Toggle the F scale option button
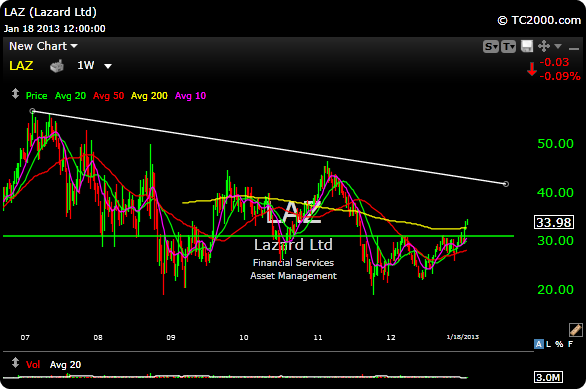The width and height of the screenshot is (586, 389). coord(570,344)
